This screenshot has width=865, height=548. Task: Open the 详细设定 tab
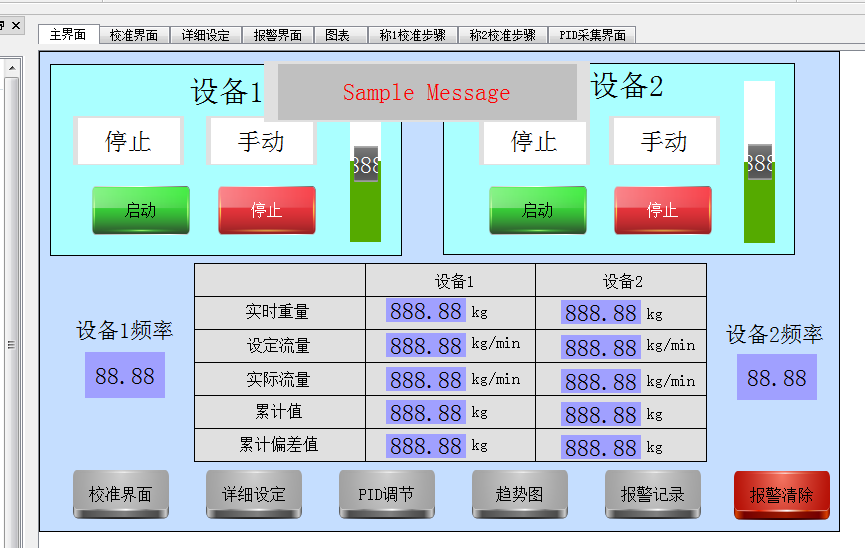tap(206, 35)
